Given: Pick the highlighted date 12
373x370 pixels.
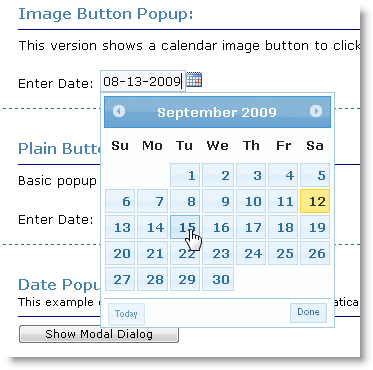Looking at the screenshot, I should tap(315, 201).
